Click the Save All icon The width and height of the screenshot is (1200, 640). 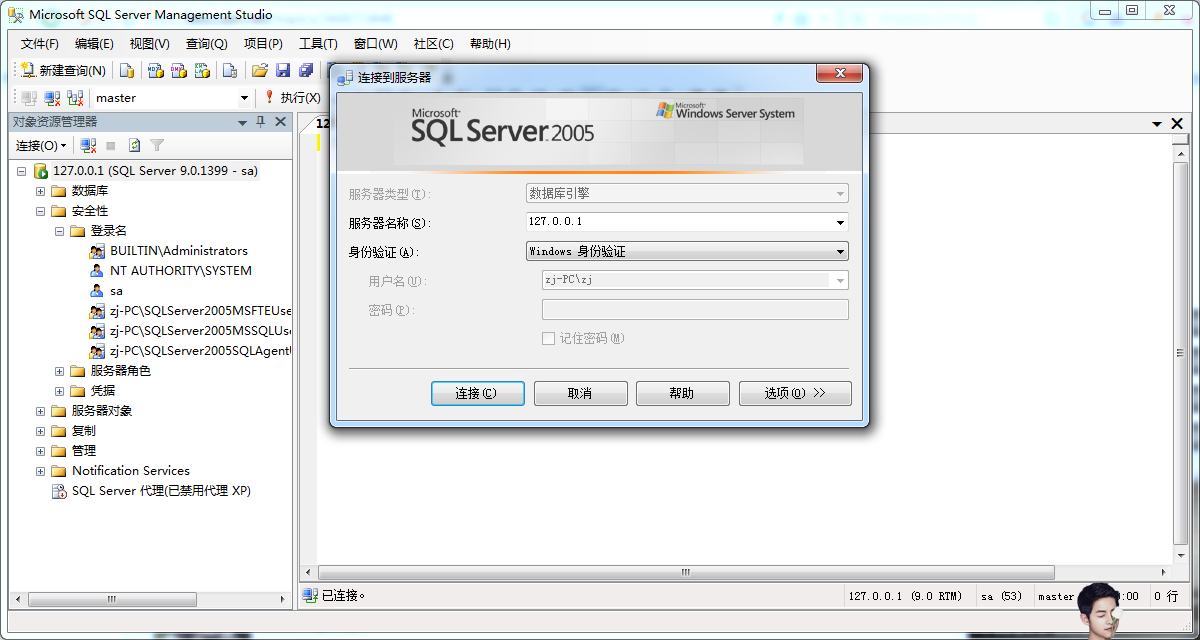tap(306, 70)
